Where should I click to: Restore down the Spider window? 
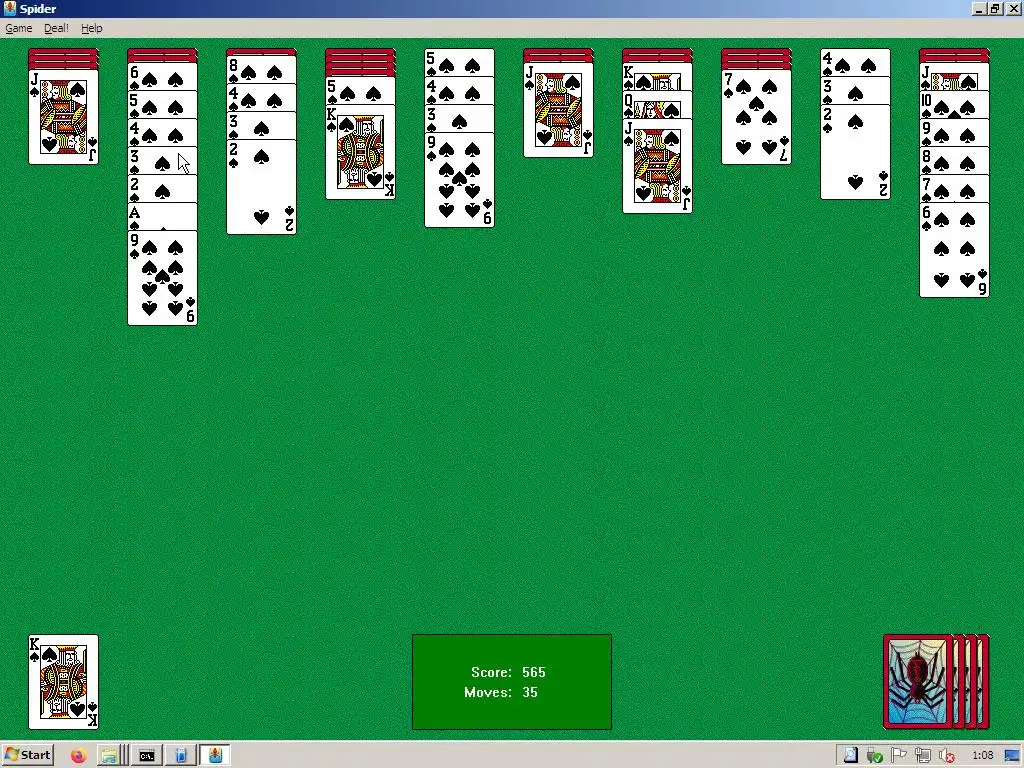point(995,8)
